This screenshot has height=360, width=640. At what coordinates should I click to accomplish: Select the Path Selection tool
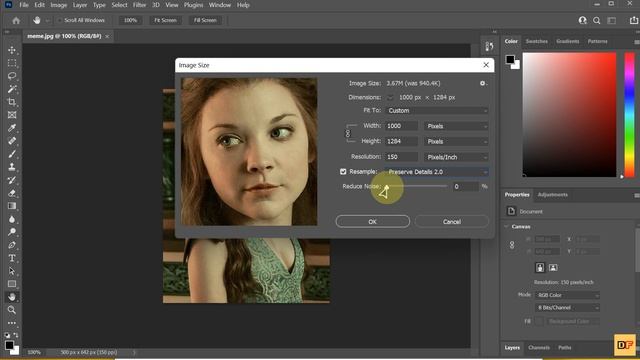coord(12,271)
